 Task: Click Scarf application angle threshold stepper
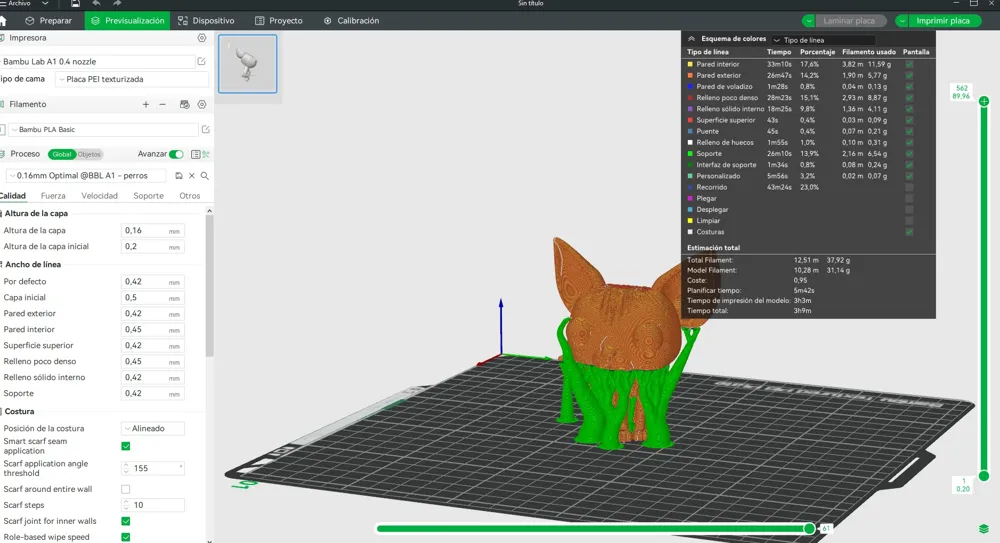(x=126, y=468)
